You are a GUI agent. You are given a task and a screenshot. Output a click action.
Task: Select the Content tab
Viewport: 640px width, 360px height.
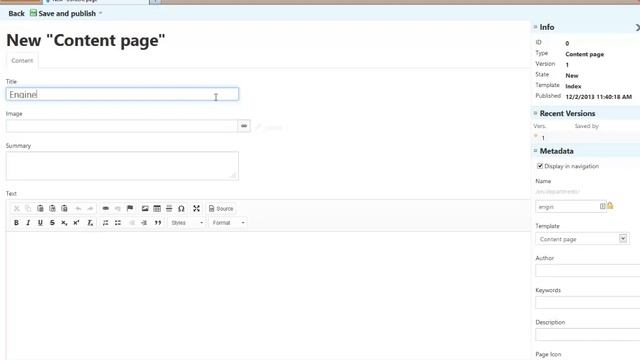point(22,60)
